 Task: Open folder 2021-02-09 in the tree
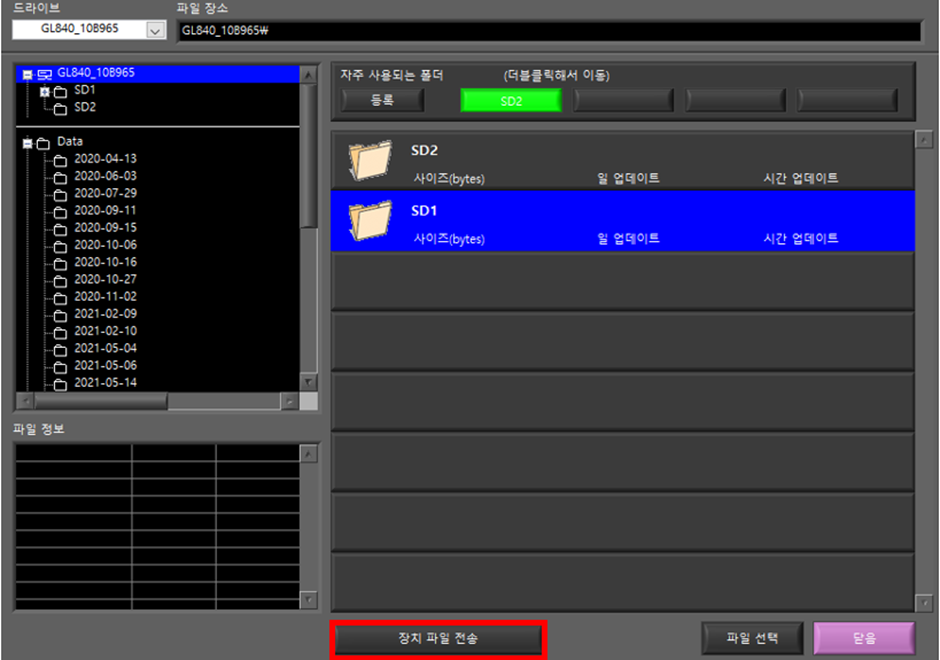click(105, 314)
